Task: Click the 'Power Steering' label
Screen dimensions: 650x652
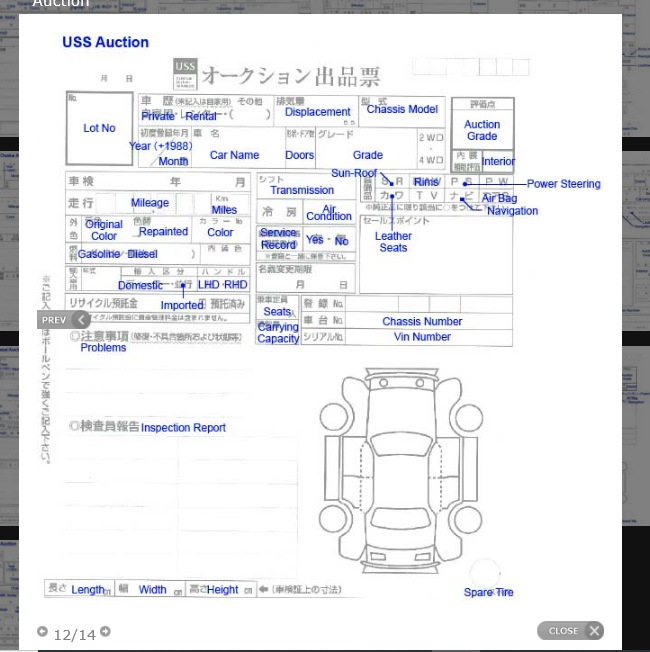Action: pyautogui.click(x=563, y=184)
